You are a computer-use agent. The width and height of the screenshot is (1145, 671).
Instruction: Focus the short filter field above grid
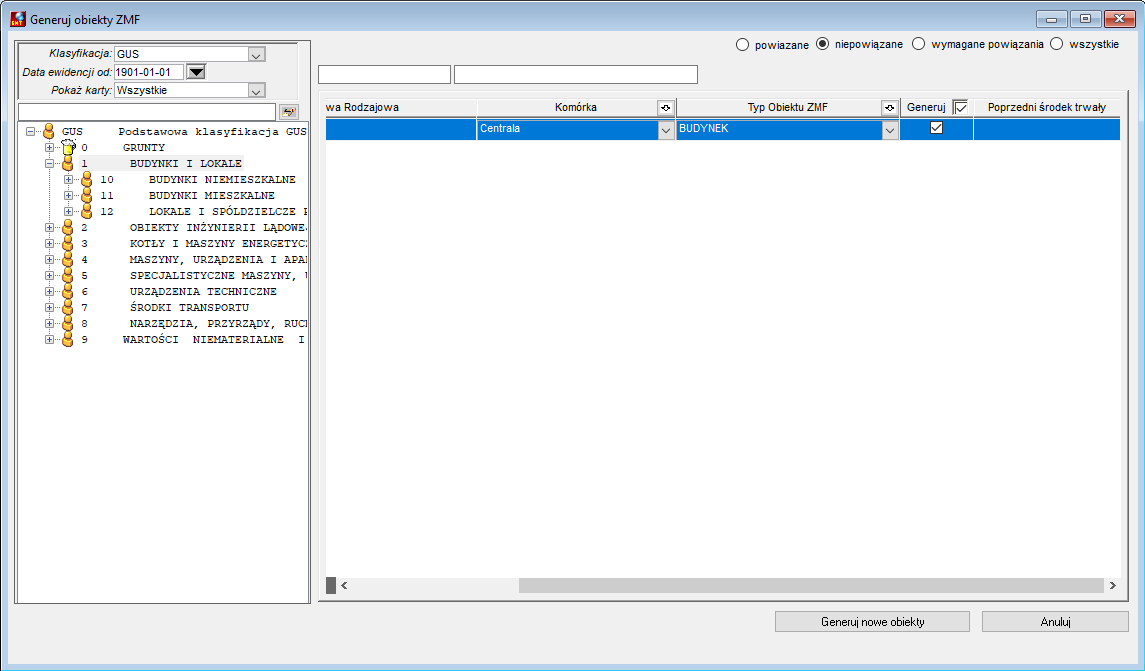(x=385, y=74)
